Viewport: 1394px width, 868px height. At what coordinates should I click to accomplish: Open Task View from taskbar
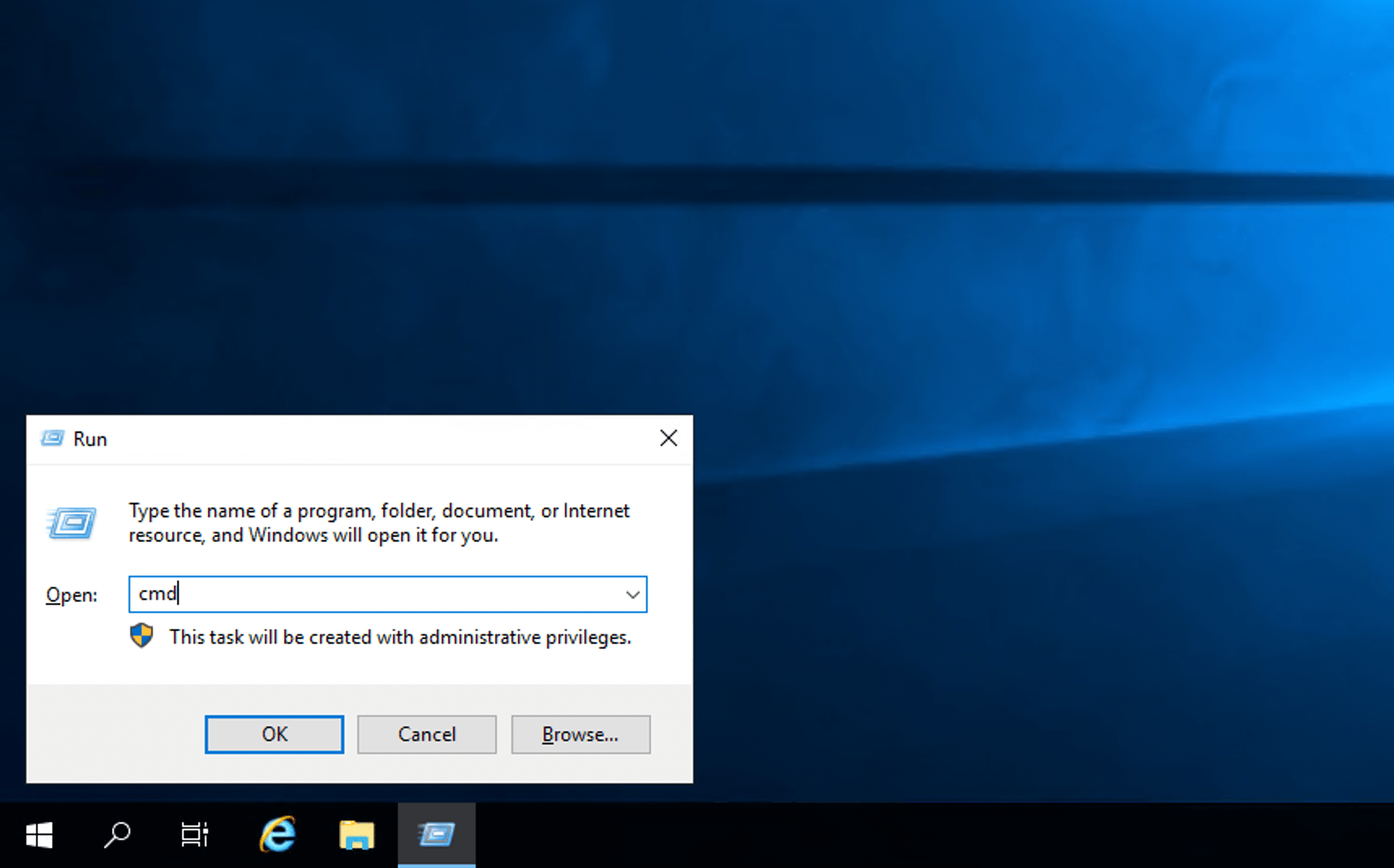(195, 835)
